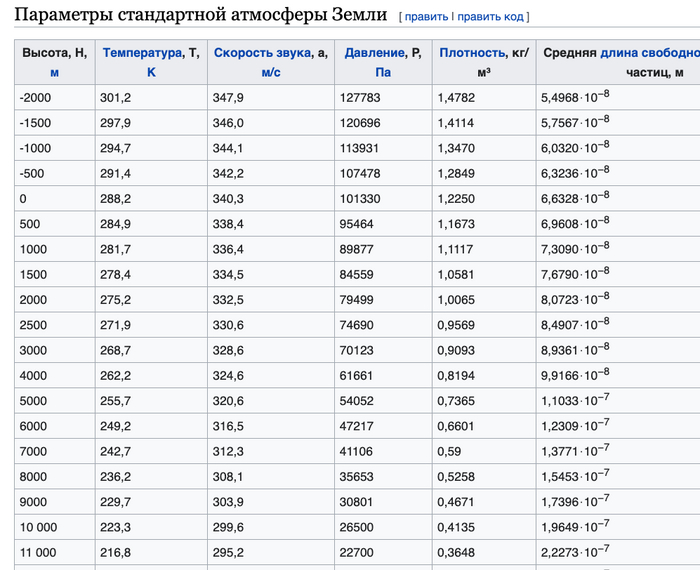Image resolution: width=700 pixels, height=570 pixels.
Task: Click the sound speed cell 295,2
Action: point(228,552)
